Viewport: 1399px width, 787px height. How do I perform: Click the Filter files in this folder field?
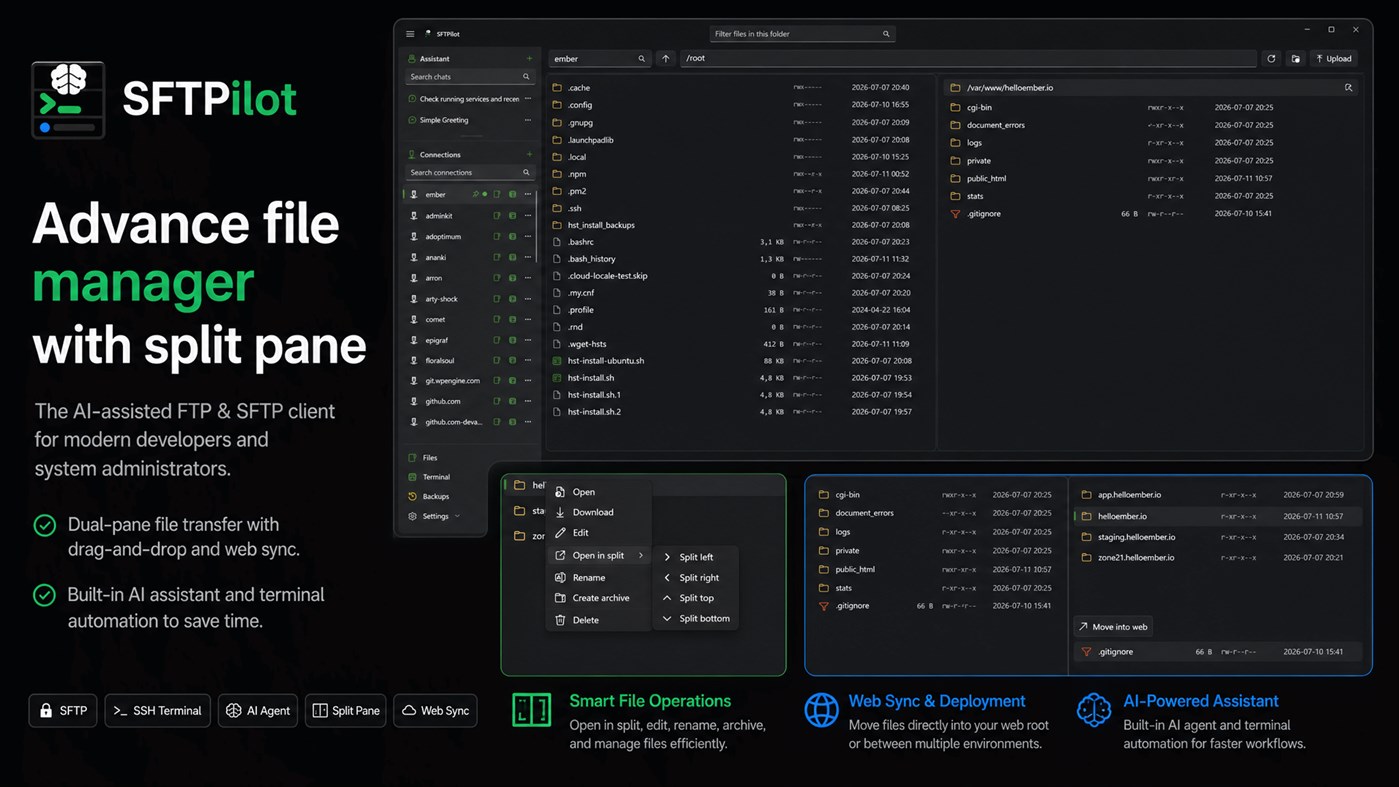(x=802, y=34)
